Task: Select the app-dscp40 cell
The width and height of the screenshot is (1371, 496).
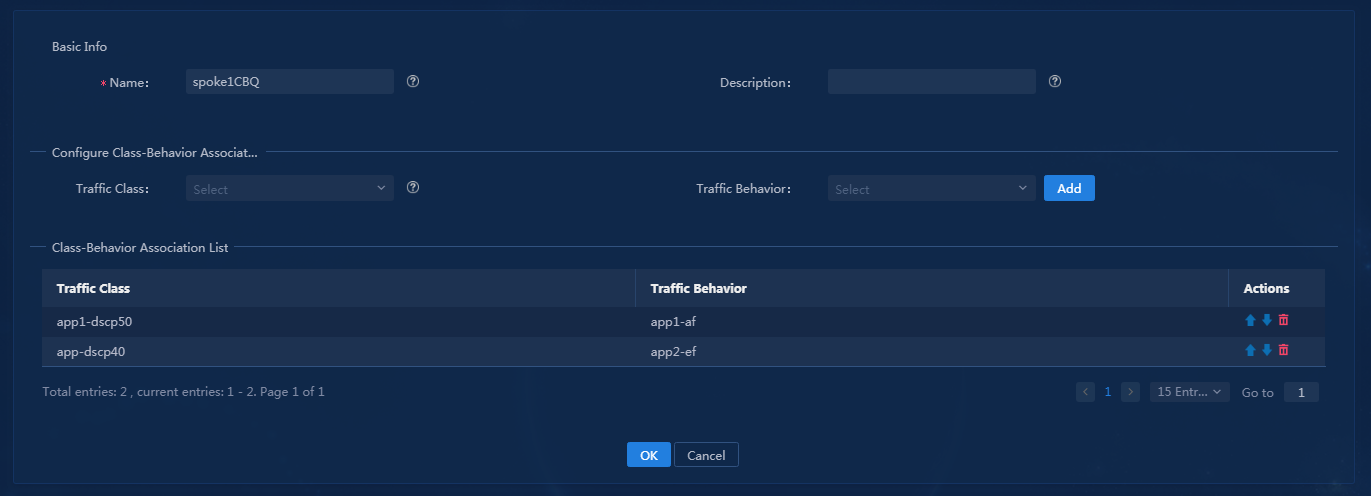Action: click(338, 351)
